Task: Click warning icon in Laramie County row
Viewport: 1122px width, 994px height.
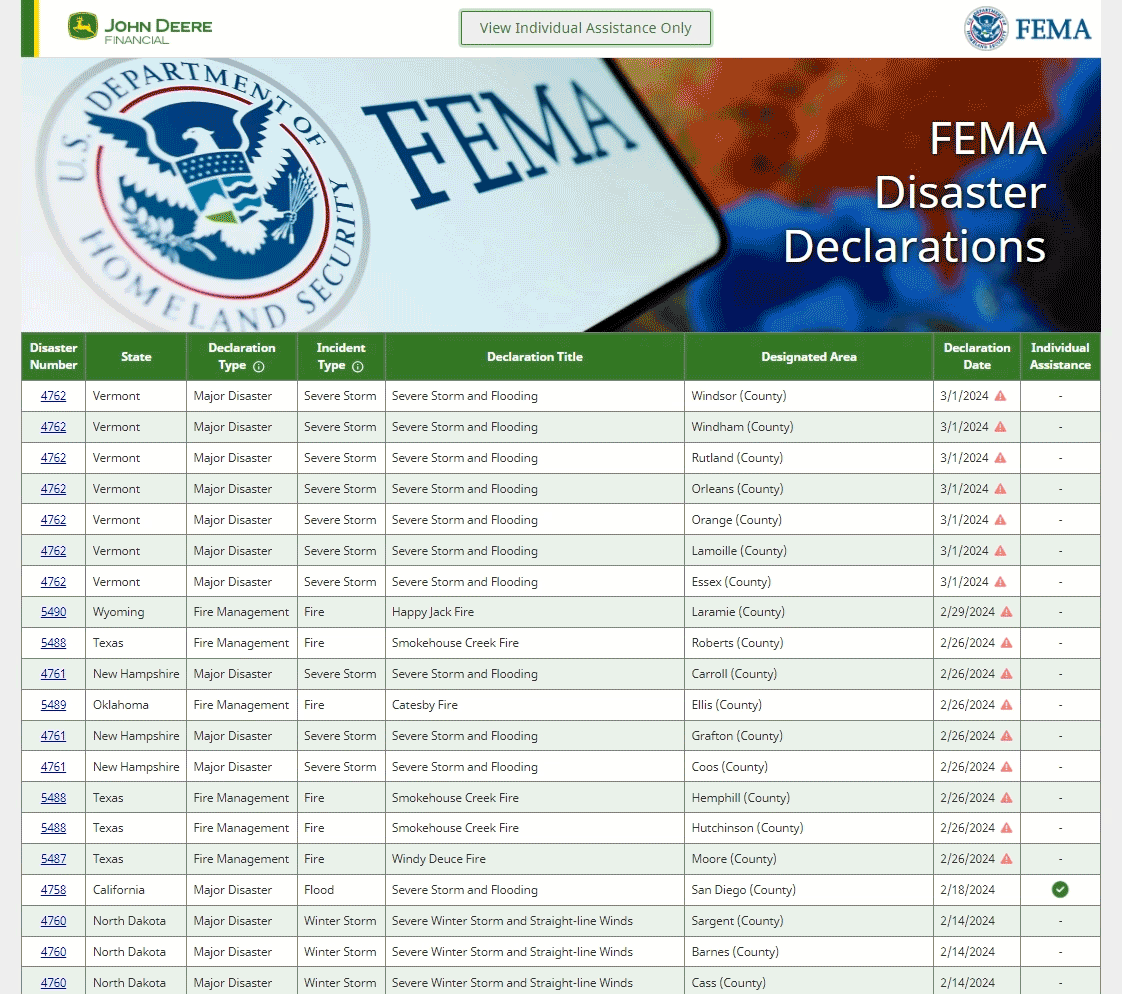Action: coord(1006,612)
